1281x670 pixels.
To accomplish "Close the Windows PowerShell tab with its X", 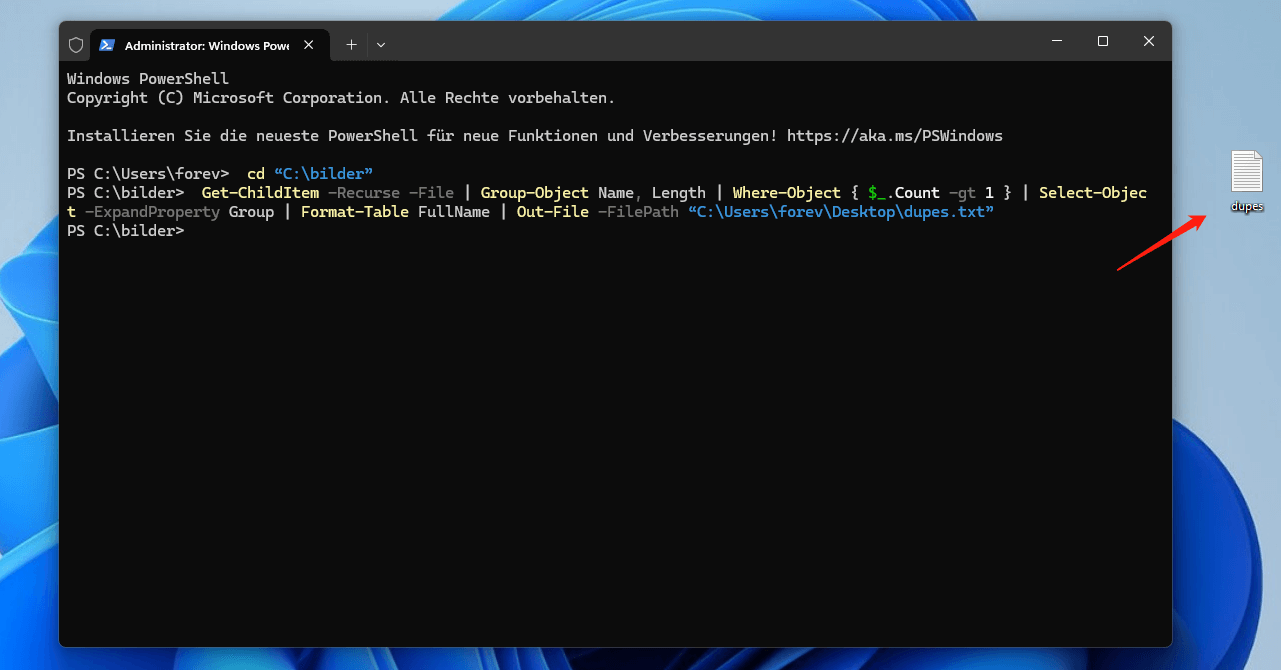I will click(309, 44).
